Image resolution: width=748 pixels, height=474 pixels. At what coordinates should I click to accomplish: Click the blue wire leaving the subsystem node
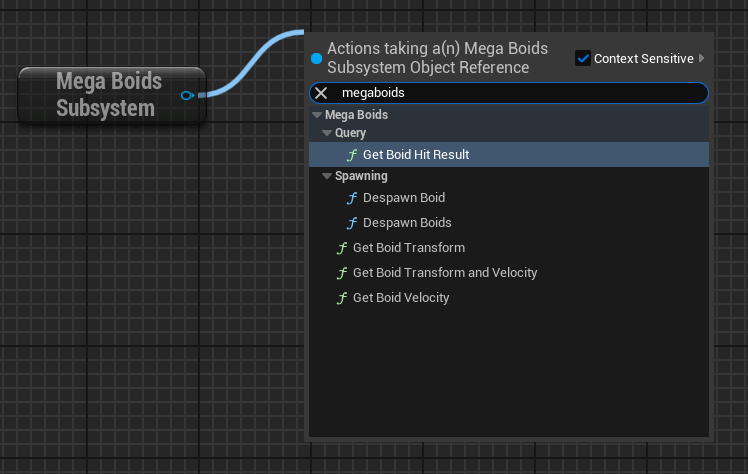tap(251, 66)
